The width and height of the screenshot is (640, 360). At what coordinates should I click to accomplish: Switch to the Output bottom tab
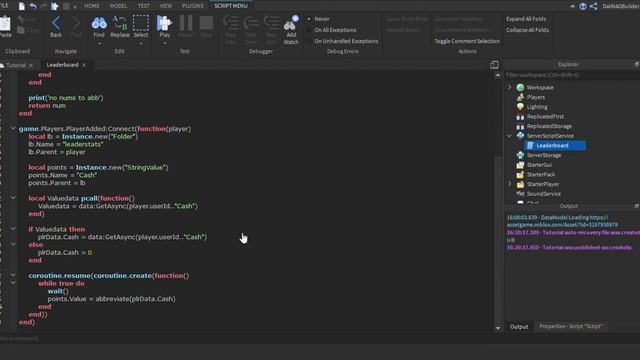tap(519, 327)
